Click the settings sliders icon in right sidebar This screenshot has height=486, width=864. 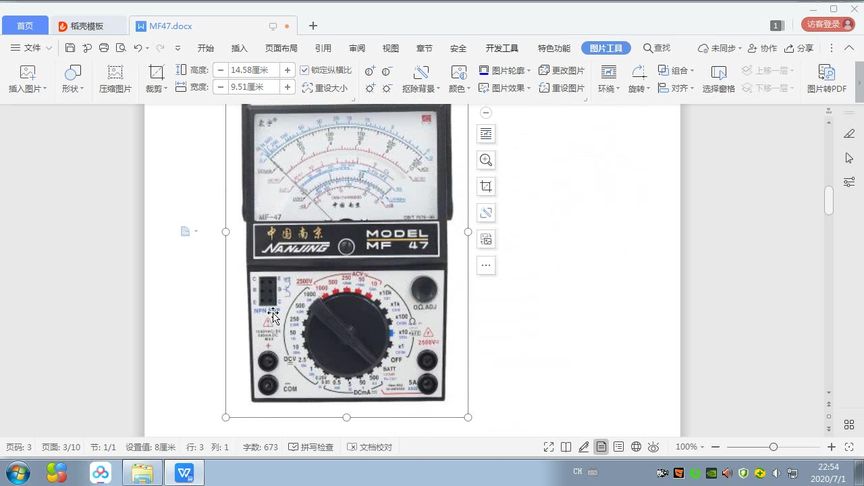(849, 182)
